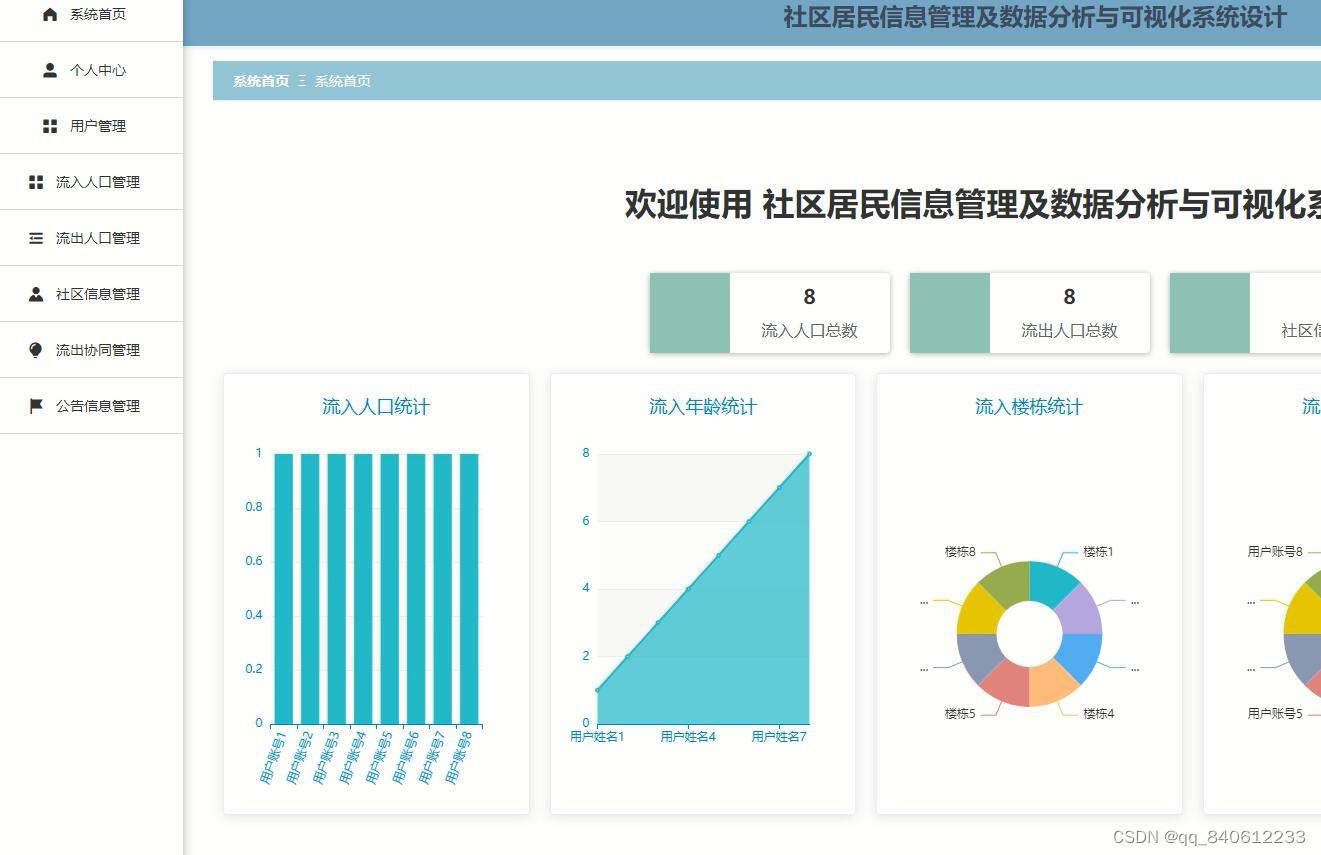
Task: Click the 流入年龄统计 chart title
Action: pos(703,407)
